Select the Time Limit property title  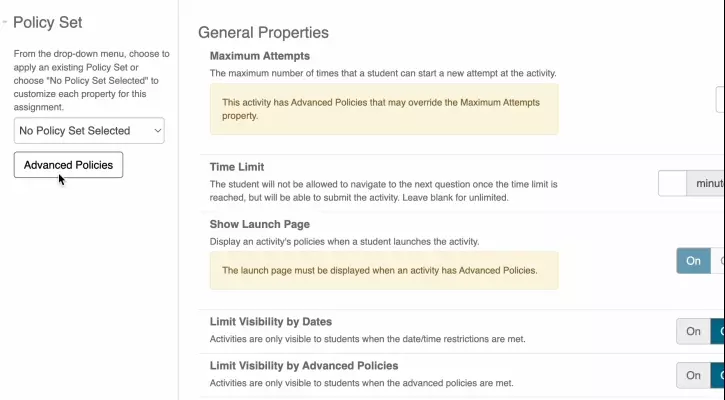point(237,167)
